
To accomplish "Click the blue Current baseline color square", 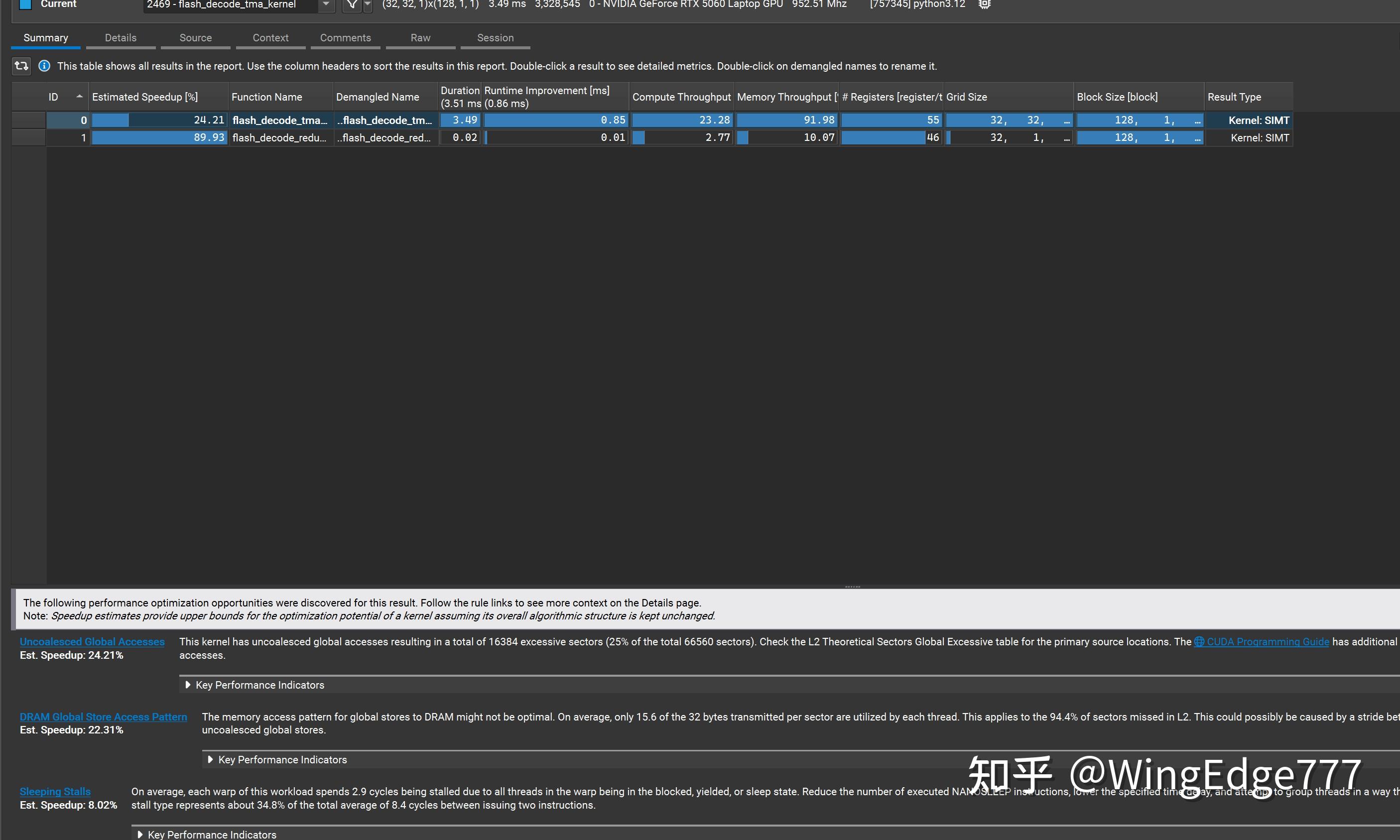I will pyautogui.click(x=25, y=4).
